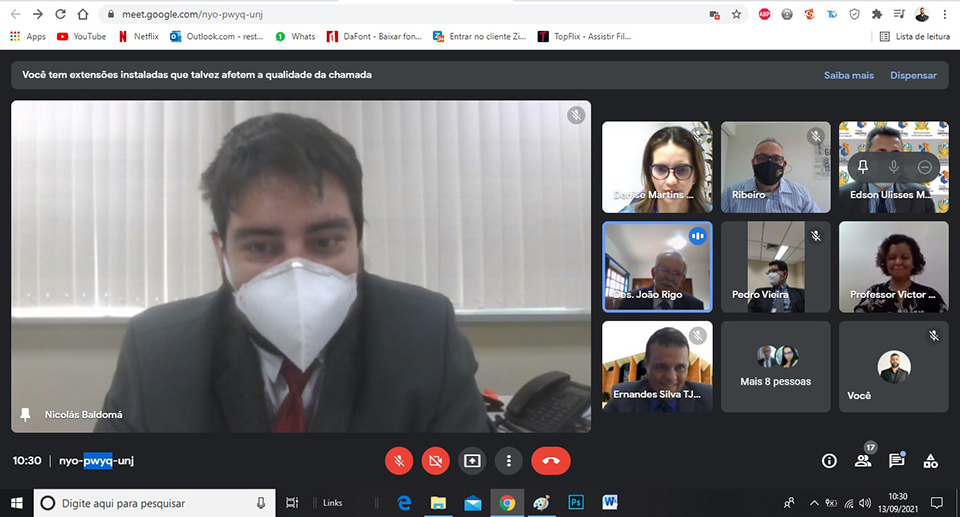Open more options three-dot menu
Screen dimensions: 960x517
pos(509,461)
